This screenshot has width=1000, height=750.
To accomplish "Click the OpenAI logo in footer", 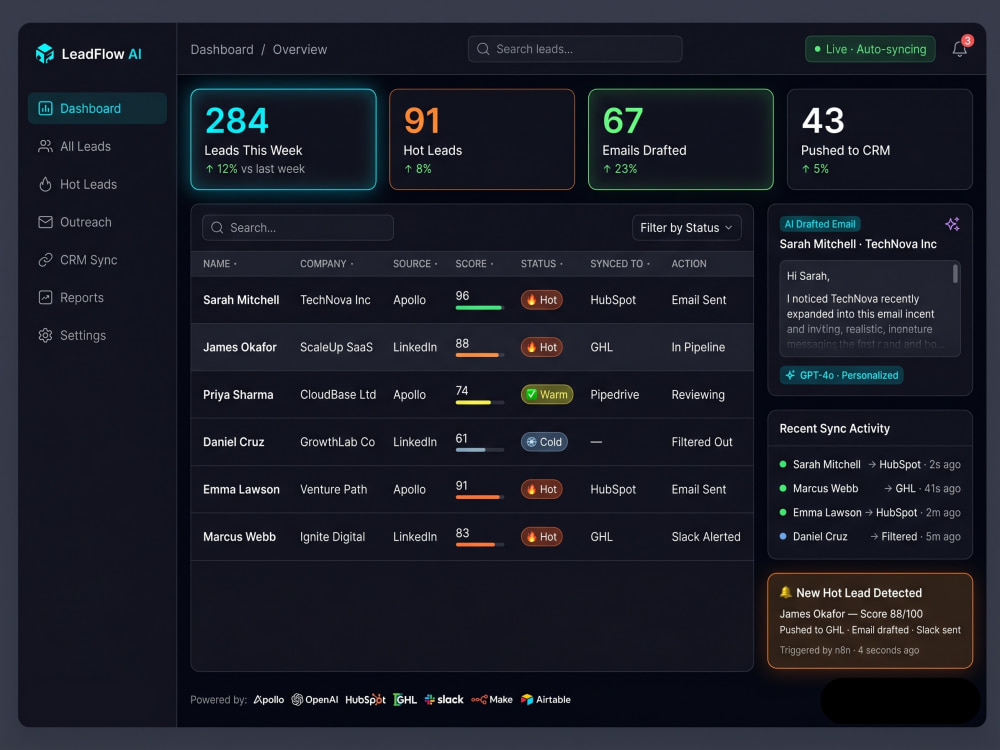I will click(x=314, y=700).
